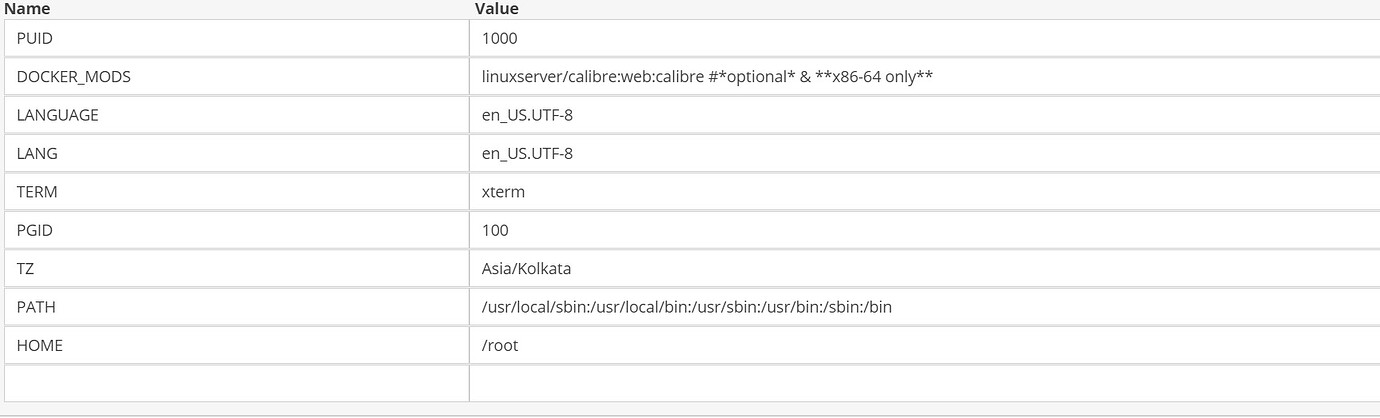Edit the LANG value field

925,153
